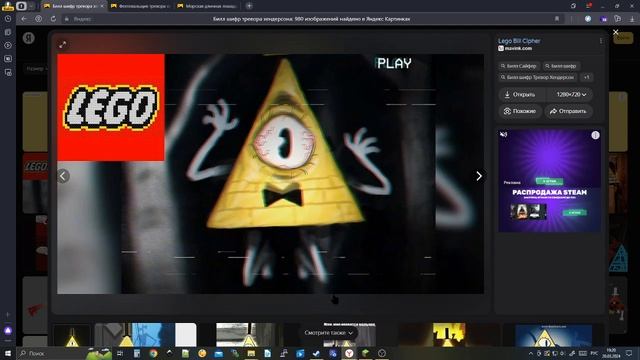Viewport: 640px width, 360px height.
Task: Search the related tag 'Билл шифр'
Action: point(561,66)
